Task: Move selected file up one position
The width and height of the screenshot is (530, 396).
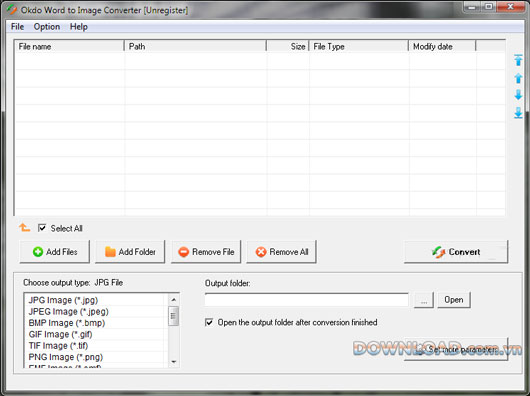Action: (x=518, y=78)
